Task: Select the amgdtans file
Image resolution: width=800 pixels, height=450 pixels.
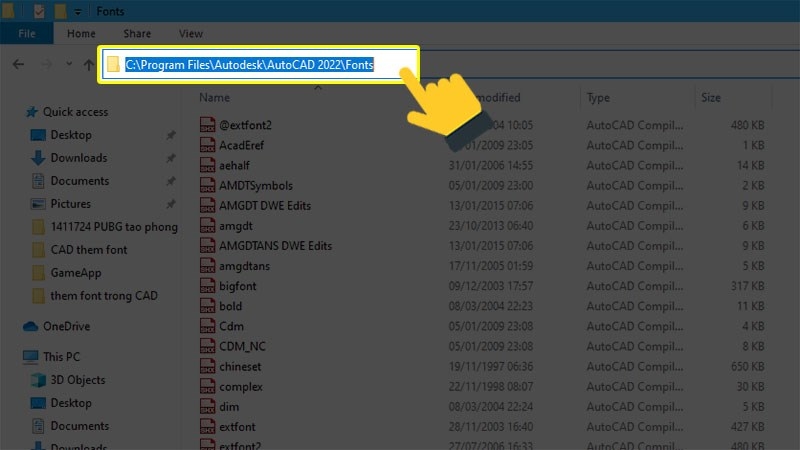Action: coord(244,266)
